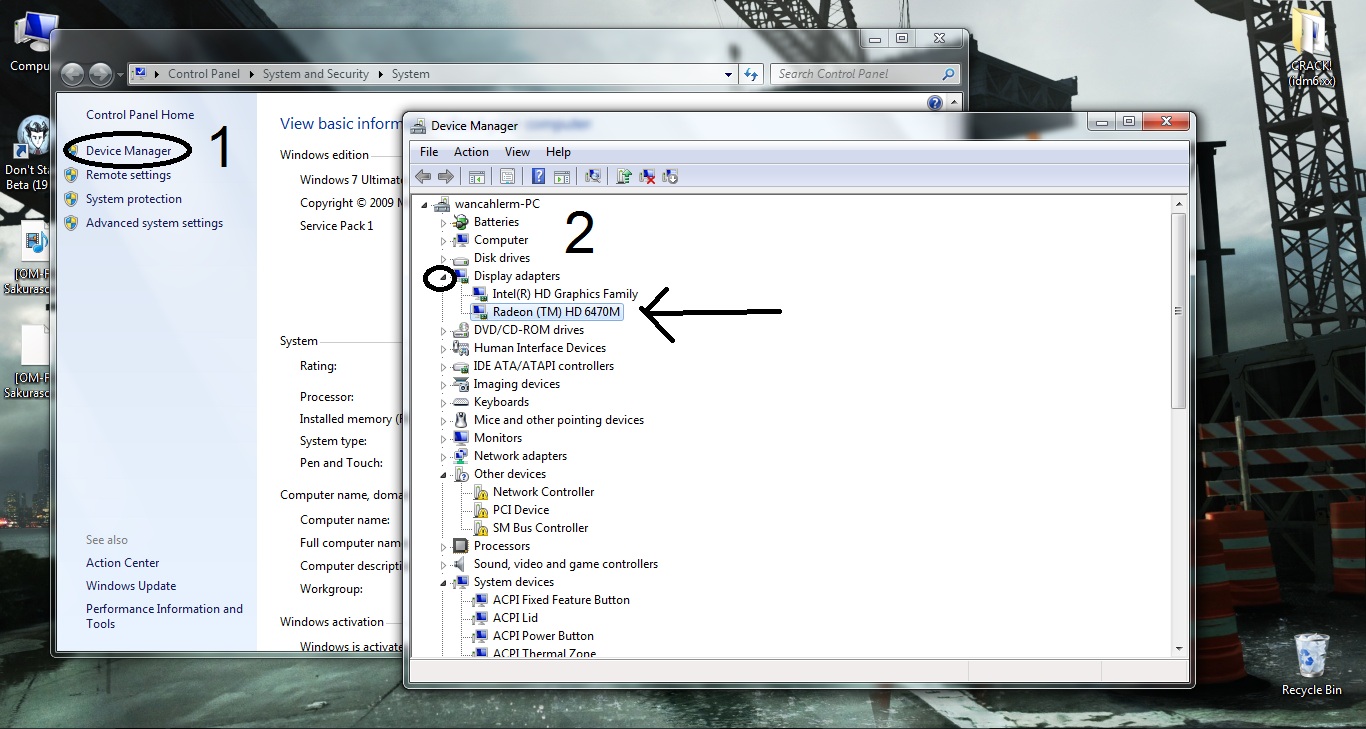Image resolution: width=1366 pixels, height=729 pixels.
Task: Open Performance Information and Tools link
Action: 164,616
